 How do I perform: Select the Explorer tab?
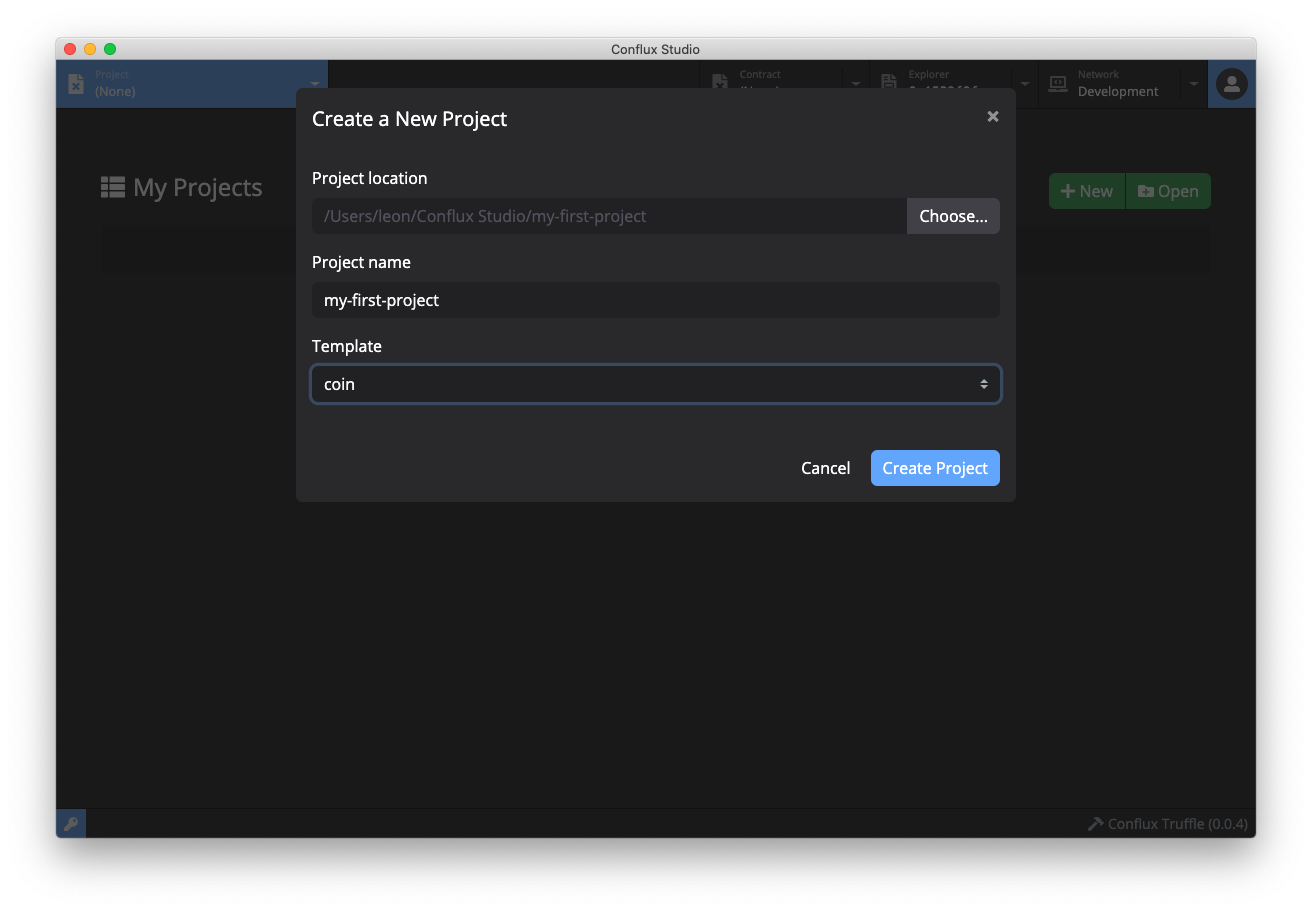(x=940, y=84)
